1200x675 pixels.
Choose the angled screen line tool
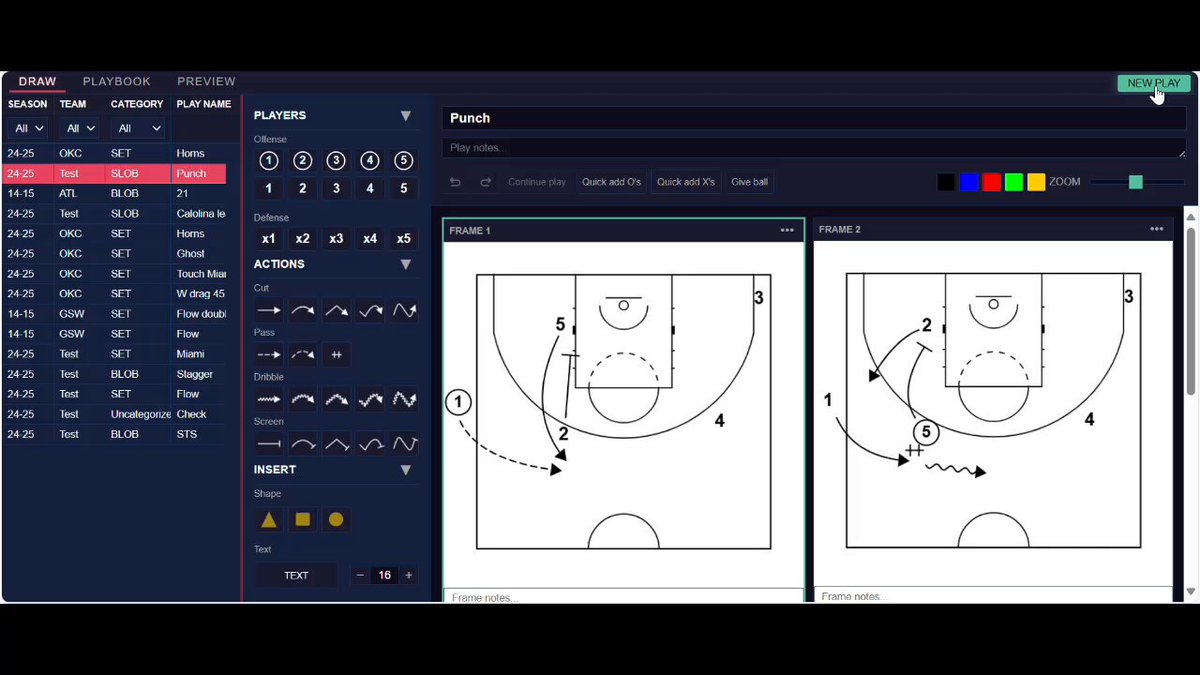click(x=337, y=443)
